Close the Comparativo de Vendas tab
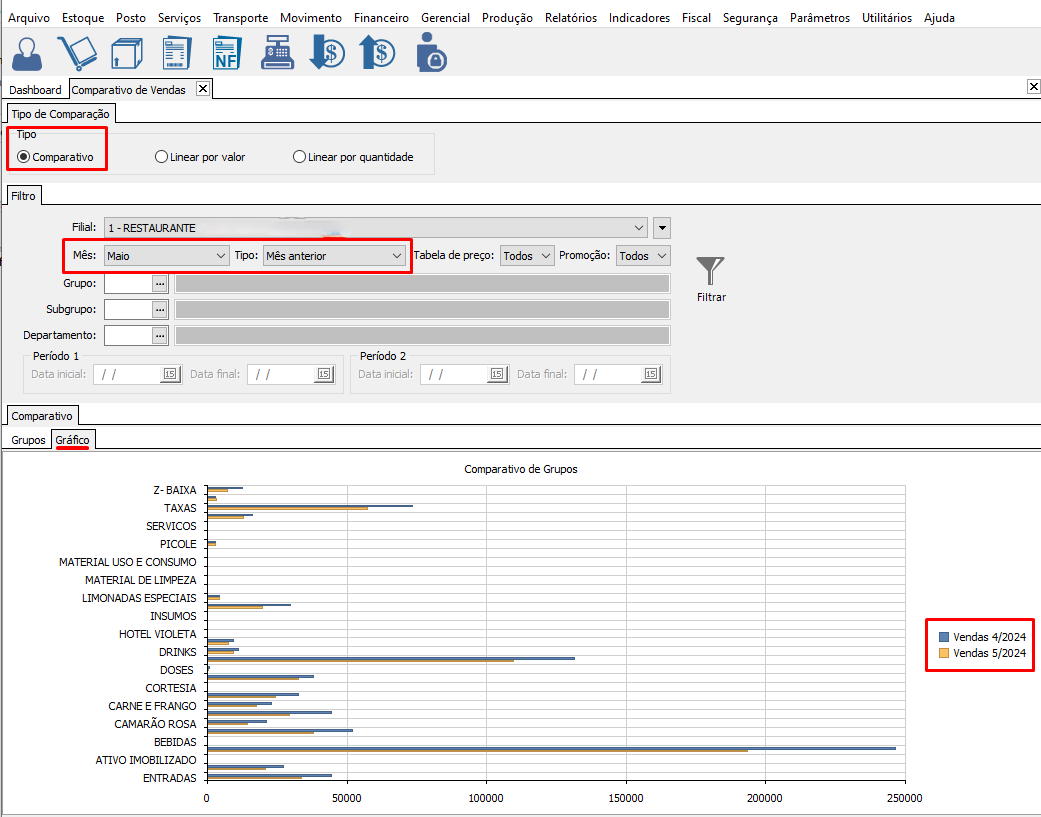 pyautogui.click(x=203, y=89)
